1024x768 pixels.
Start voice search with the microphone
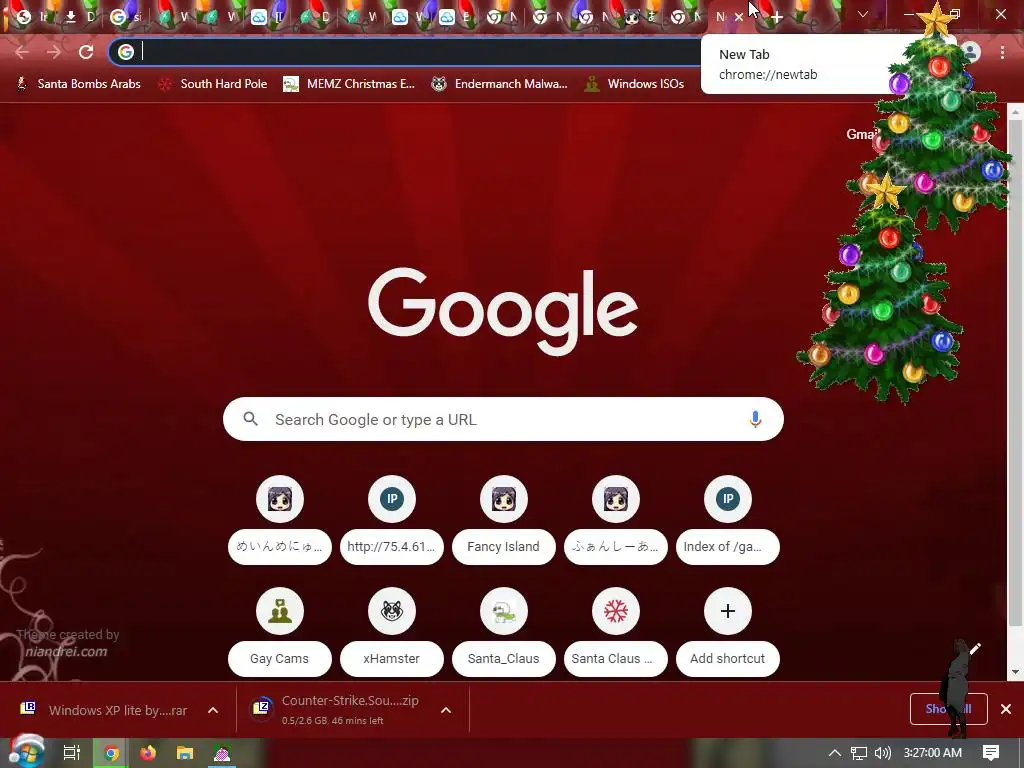pyautogui.click(x=755, y=419)
